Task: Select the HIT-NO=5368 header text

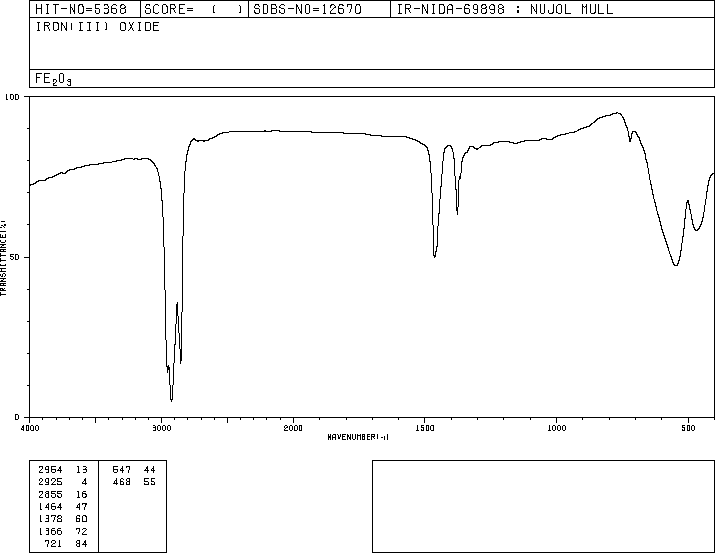Action: coord(81,9)
